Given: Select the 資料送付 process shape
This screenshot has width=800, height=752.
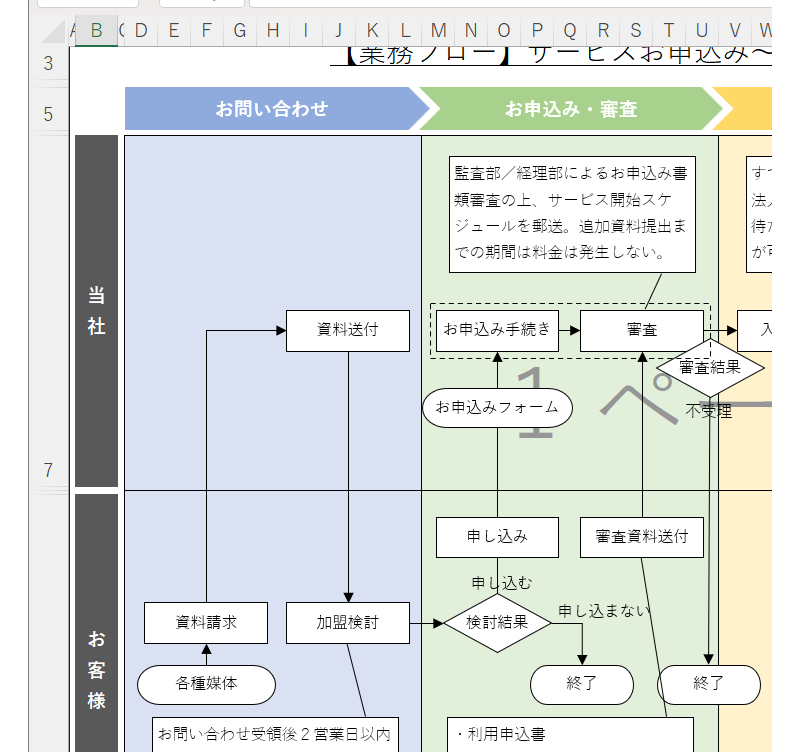Looking at the screenshot, I should tap(348, 330).
